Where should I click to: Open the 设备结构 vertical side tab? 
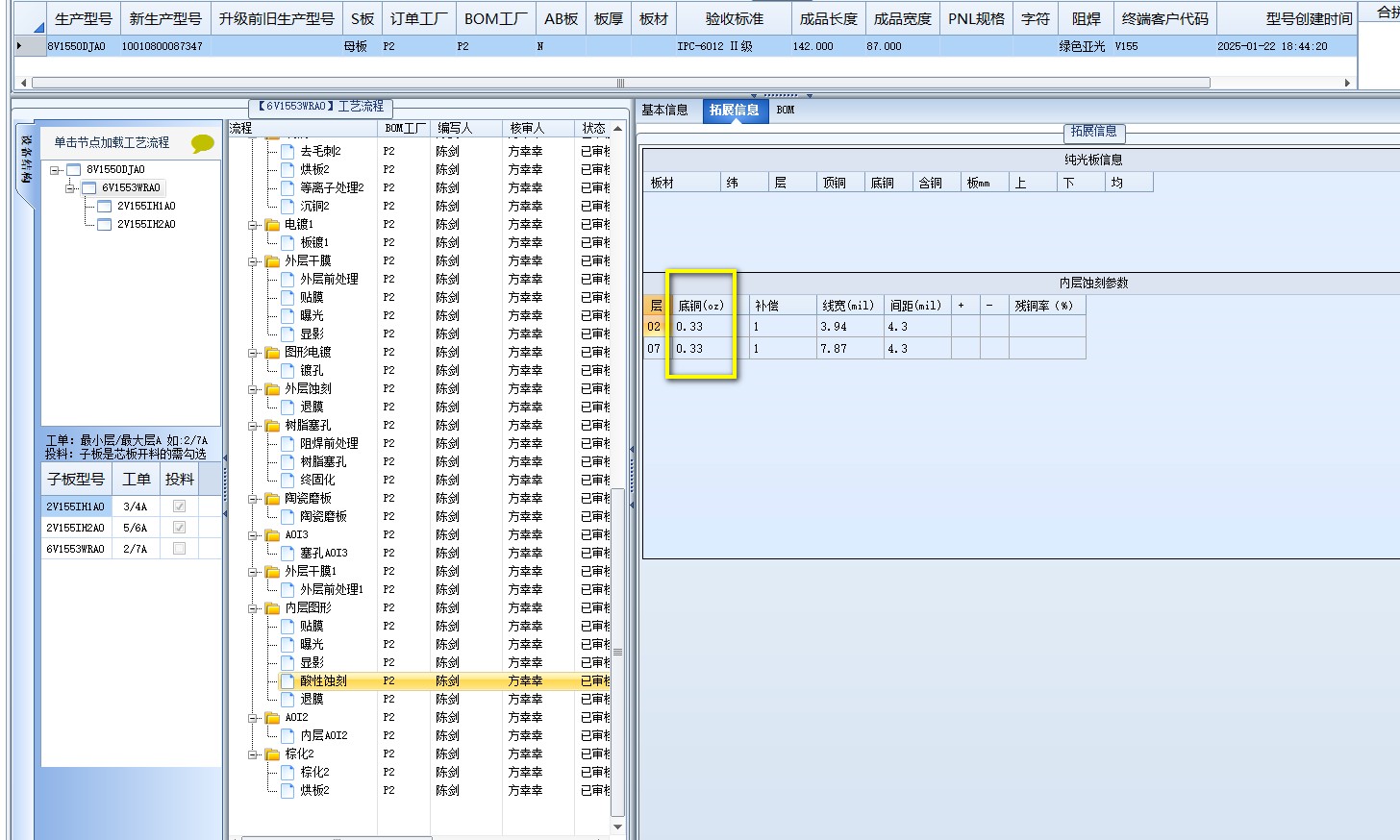coord(25,161)
